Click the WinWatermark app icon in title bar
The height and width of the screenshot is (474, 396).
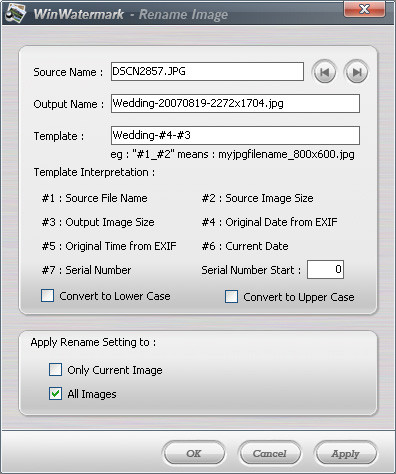coord(15,13)
